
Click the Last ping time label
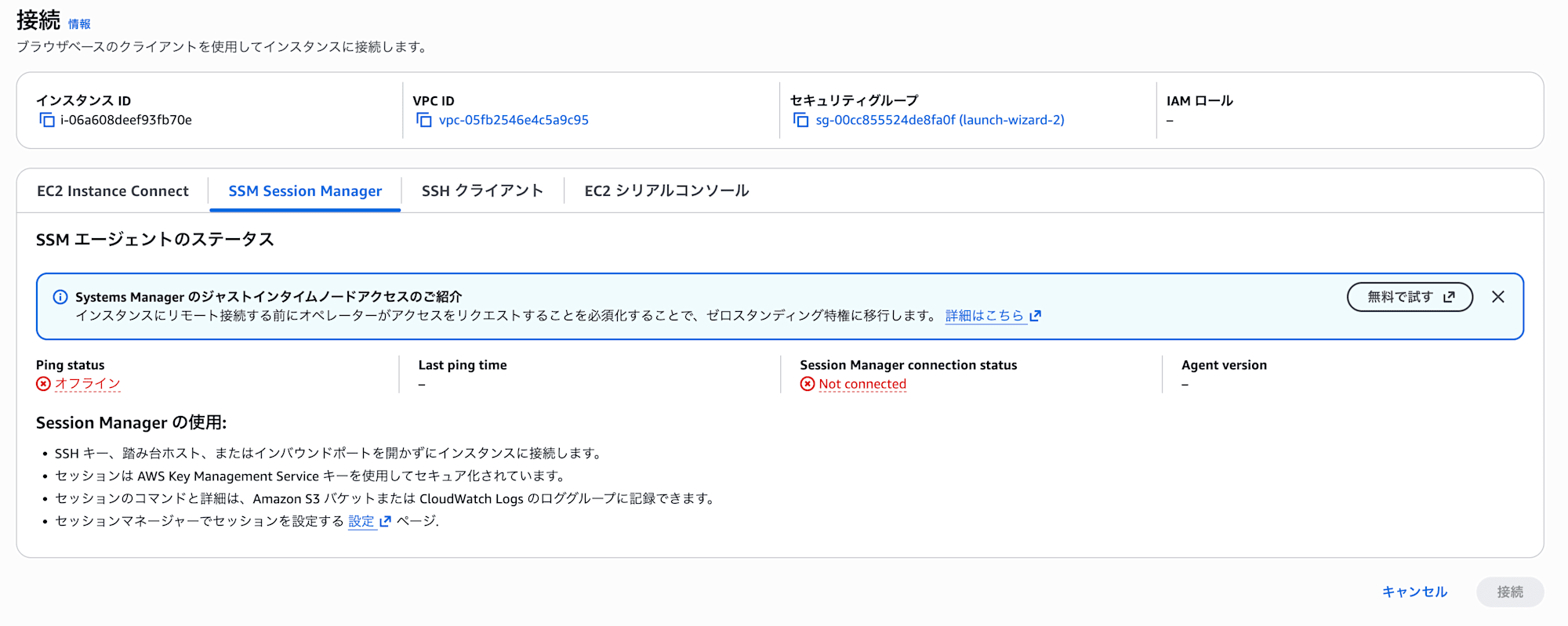tap(463, 365)
